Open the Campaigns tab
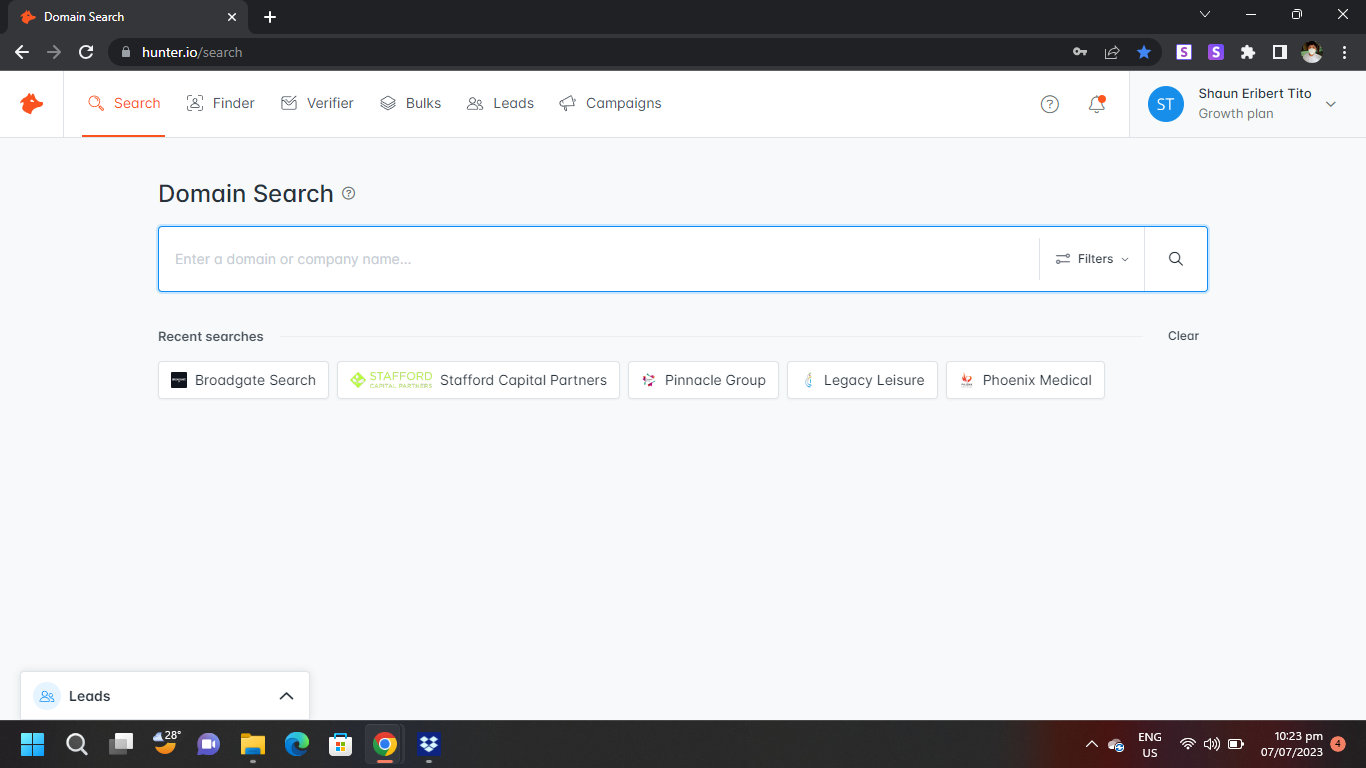The image size is (1366, 768). pyautogui.click(x=610, y=103)
